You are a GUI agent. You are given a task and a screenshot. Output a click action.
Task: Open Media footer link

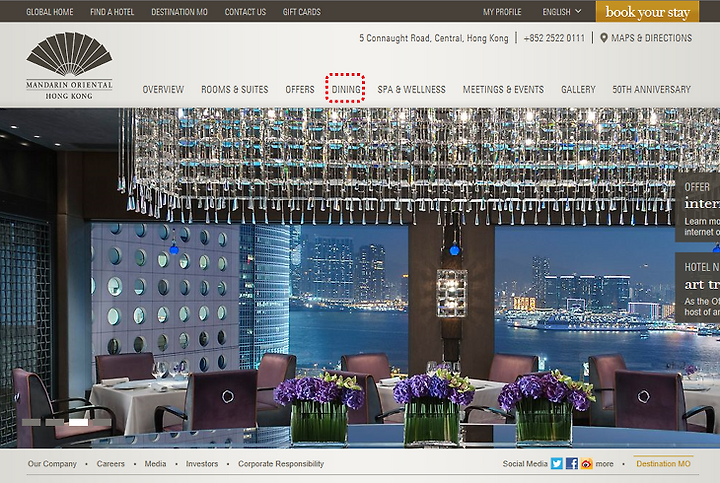point(155,464)
